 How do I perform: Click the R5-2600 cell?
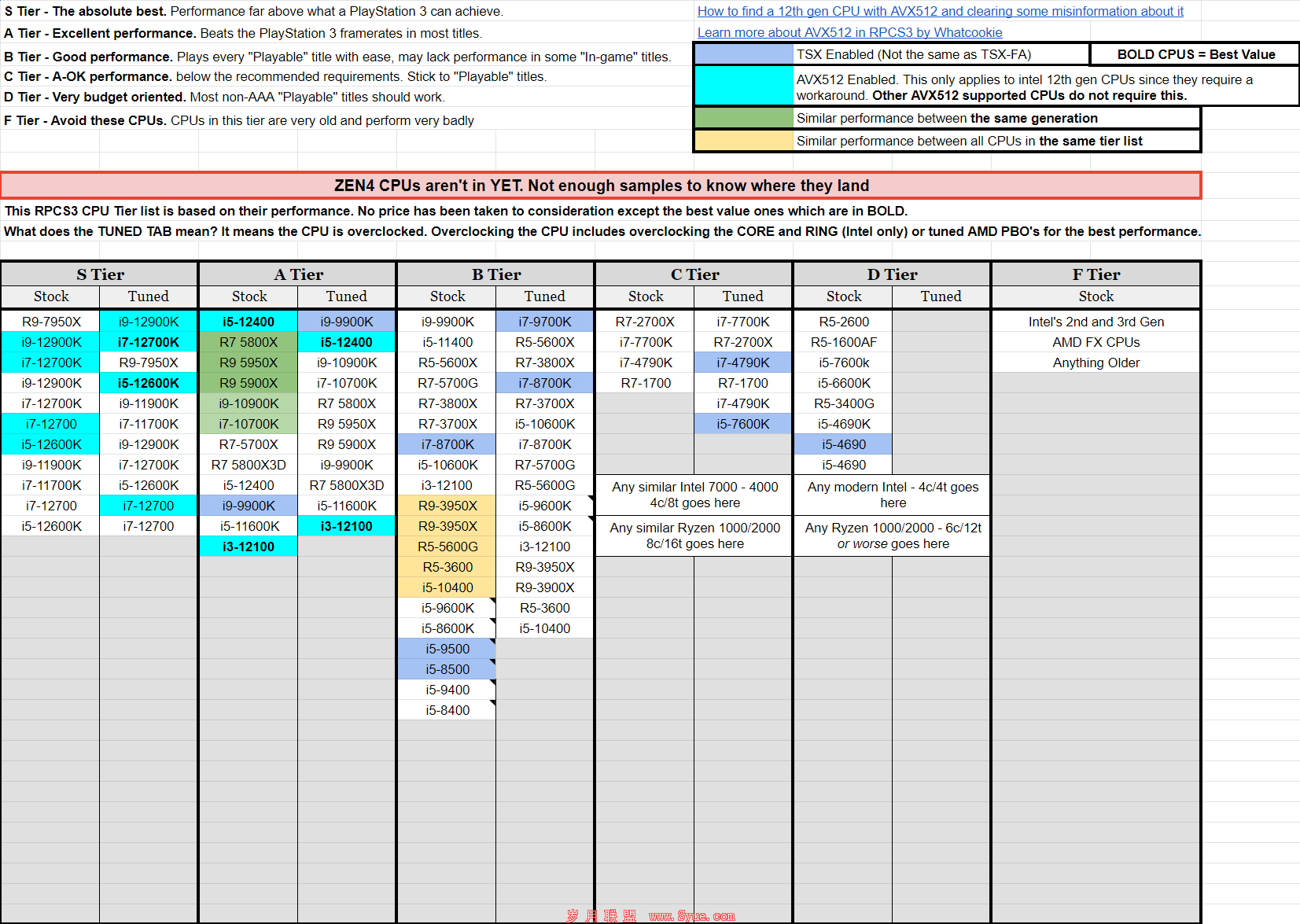[x=844, y=322]
